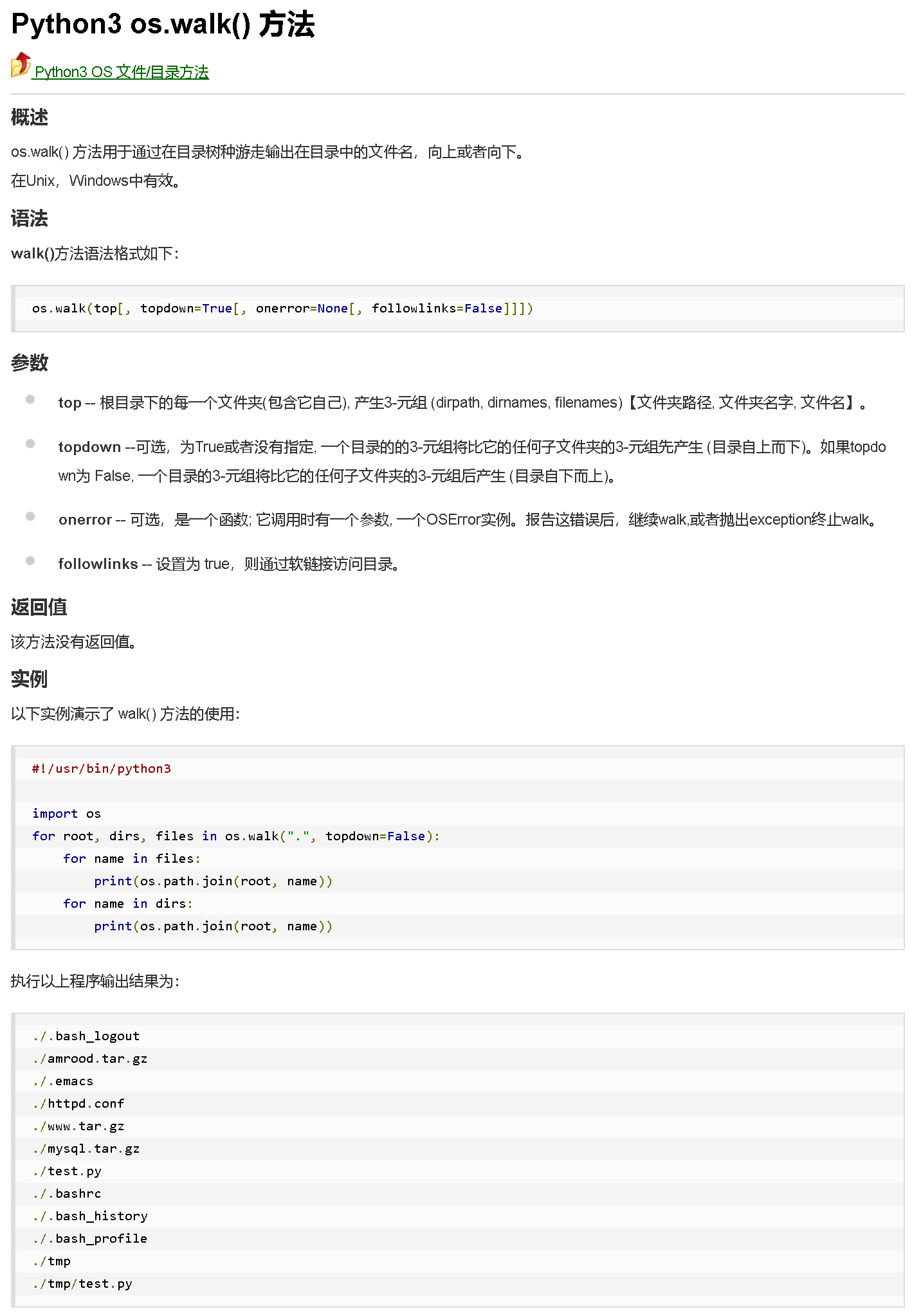Click the followlinks parameter name
The image size is (912, 1316).
pos(98,564)
